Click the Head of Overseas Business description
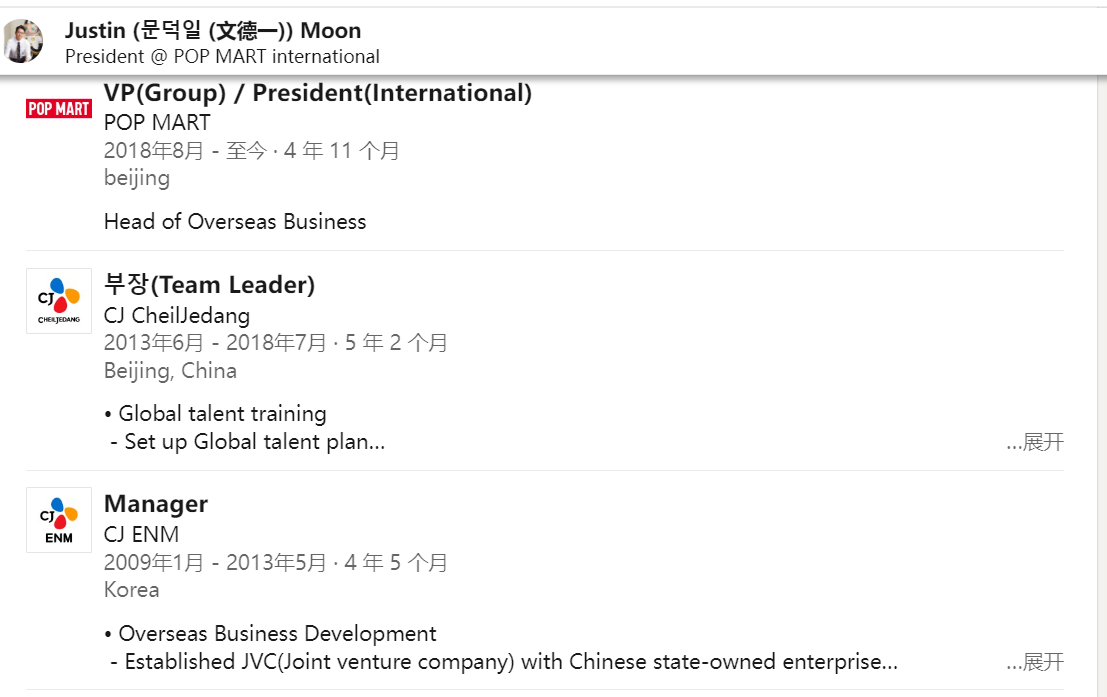 [235, 222]
